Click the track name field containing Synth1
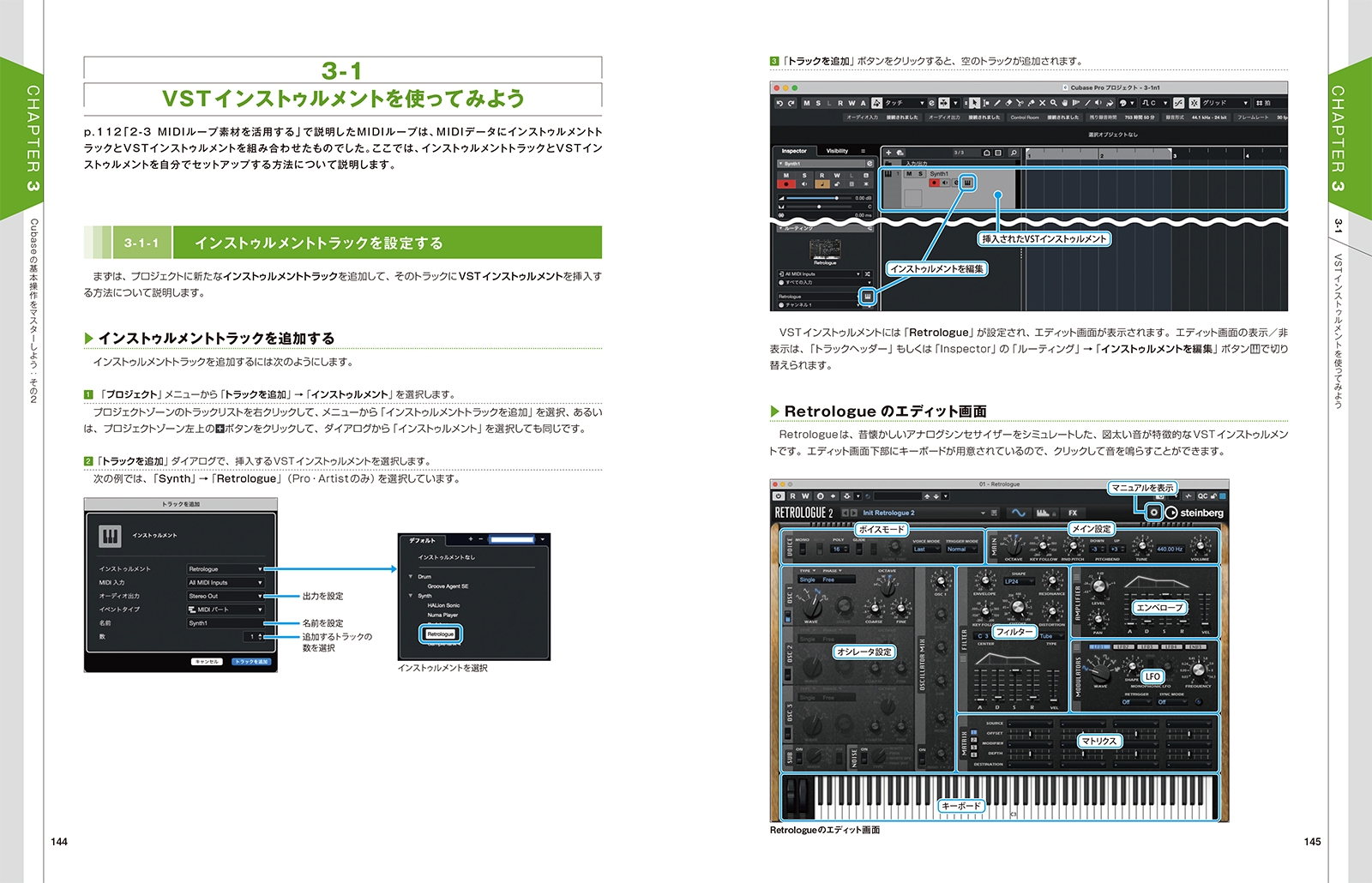This screenshot has height=883, width=1372. click(x=226, y=623)
